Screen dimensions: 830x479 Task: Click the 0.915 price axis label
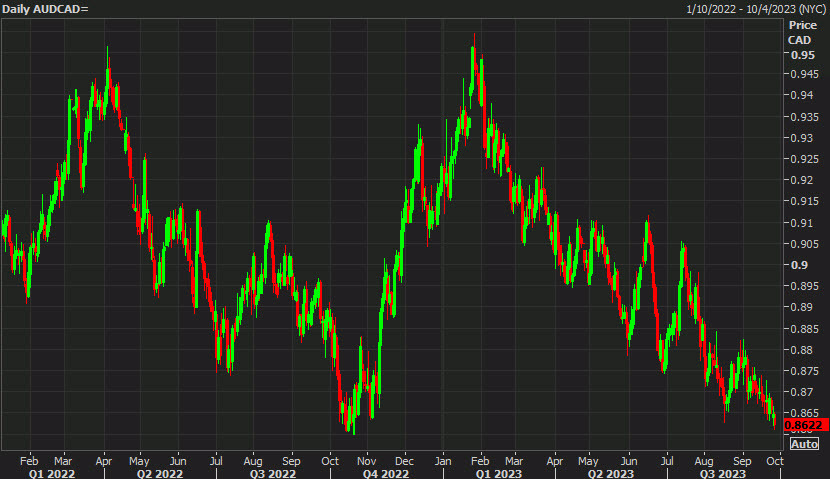pos(805,201)
